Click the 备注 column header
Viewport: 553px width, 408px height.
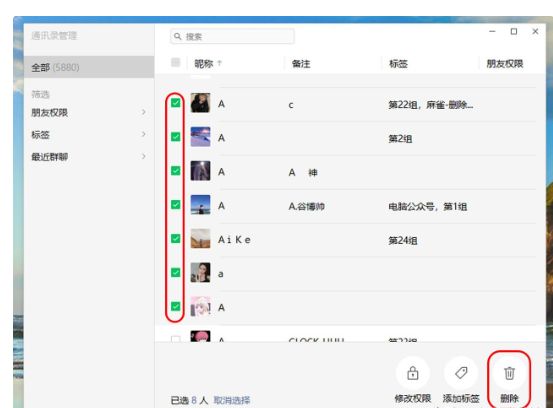[301, 64]
